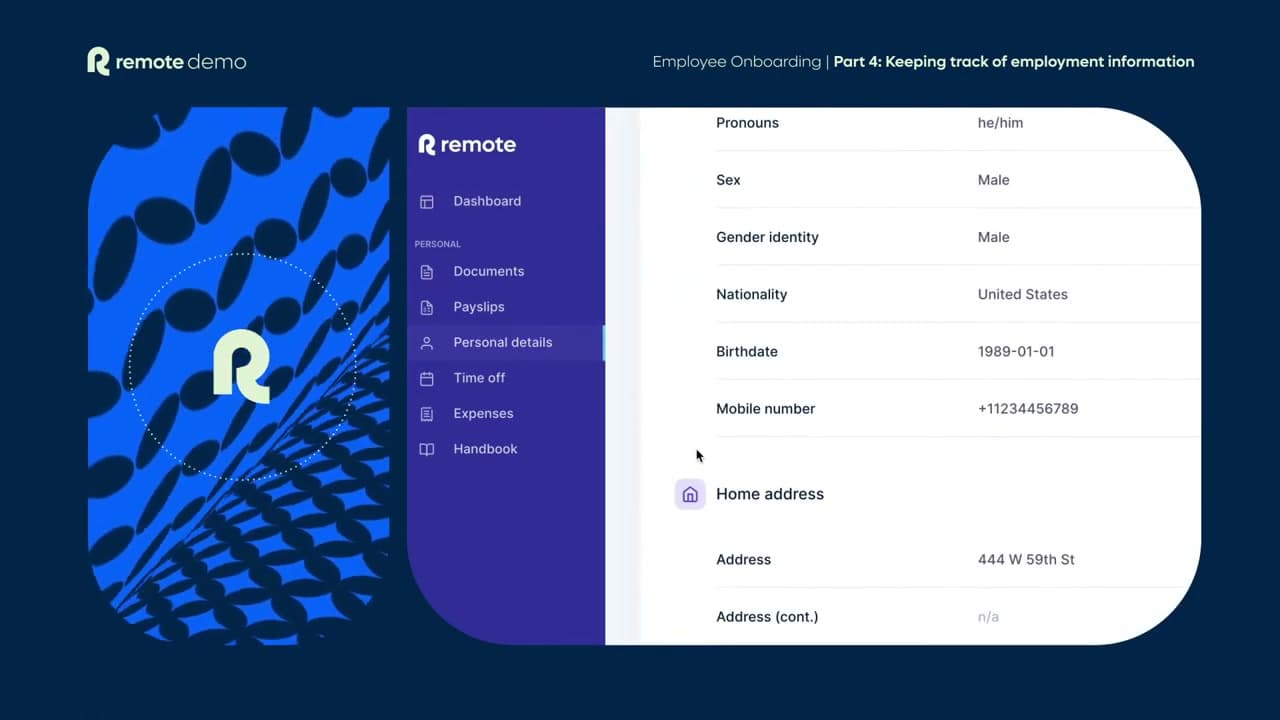Click the Documents file icon
1280x720 pixels.
click(x=427, y=272)
